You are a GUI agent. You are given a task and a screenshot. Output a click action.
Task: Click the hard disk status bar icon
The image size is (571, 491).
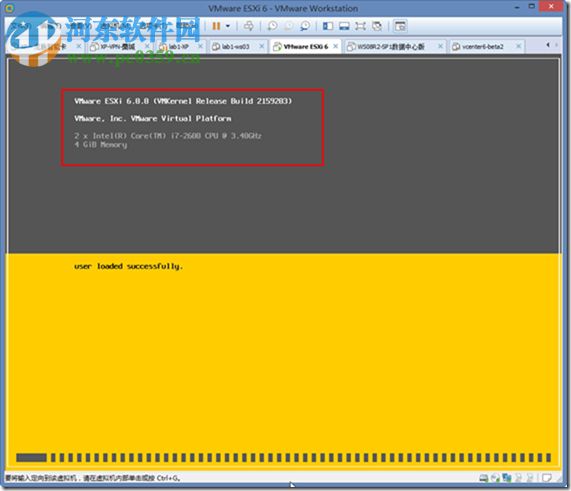tap(483, 478)
